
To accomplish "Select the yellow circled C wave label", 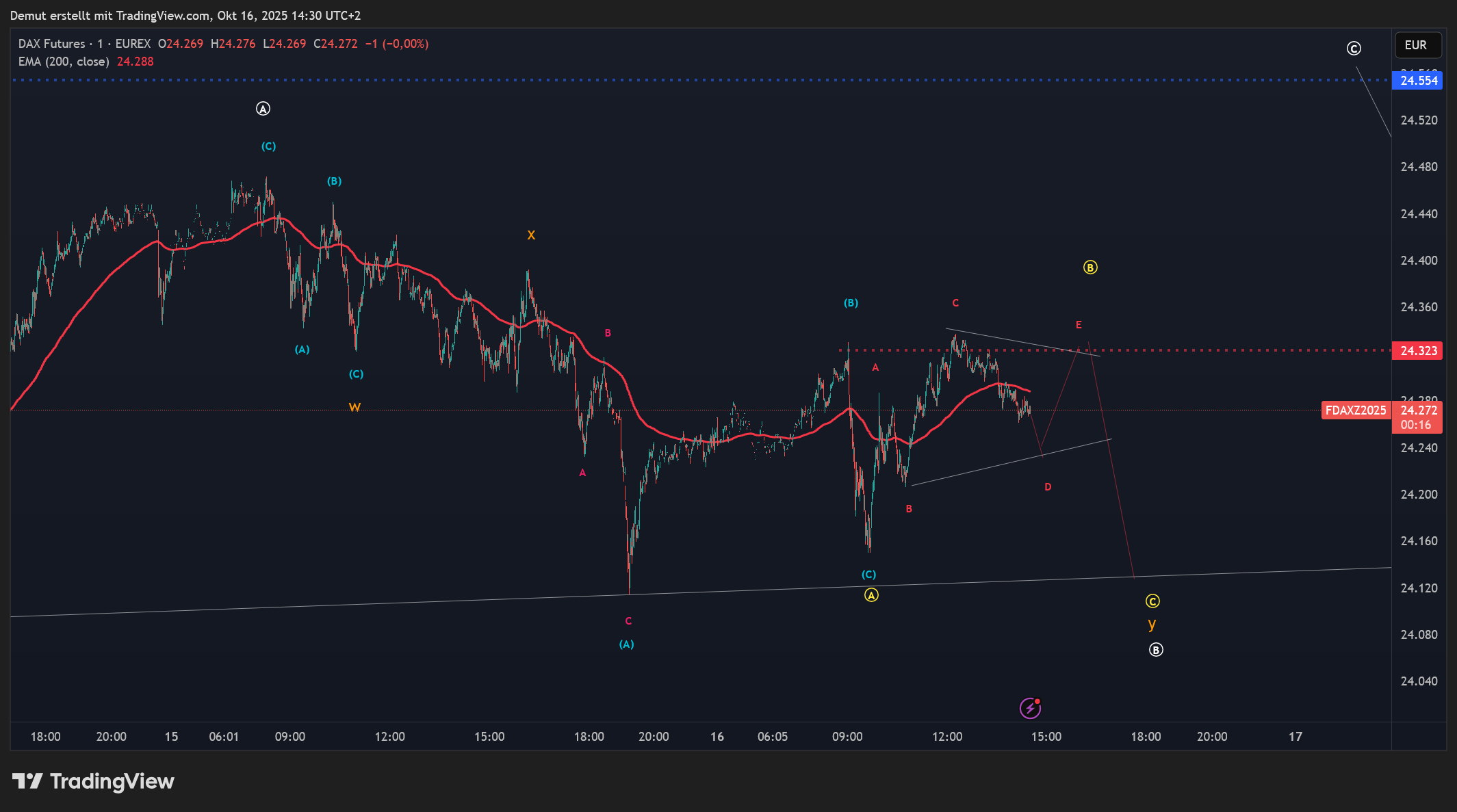I will pos(1152,601).
